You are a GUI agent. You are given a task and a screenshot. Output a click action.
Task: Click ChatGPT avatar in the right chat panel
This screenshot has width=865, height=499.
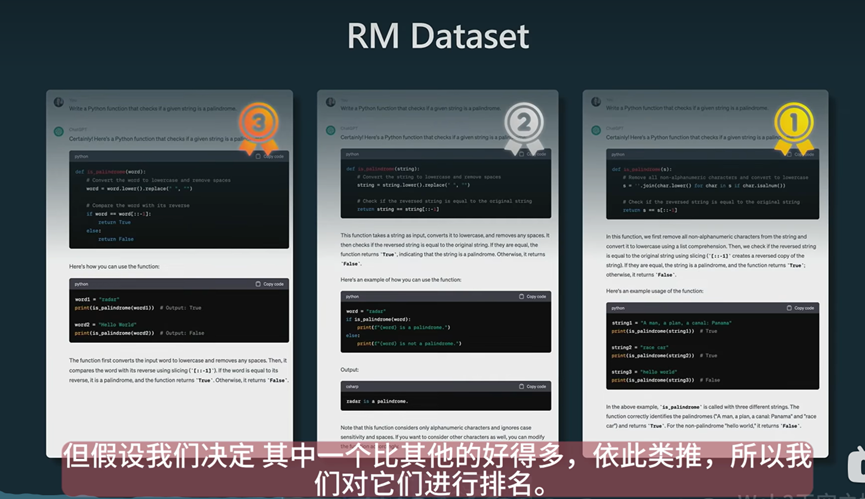pos(597,129)
